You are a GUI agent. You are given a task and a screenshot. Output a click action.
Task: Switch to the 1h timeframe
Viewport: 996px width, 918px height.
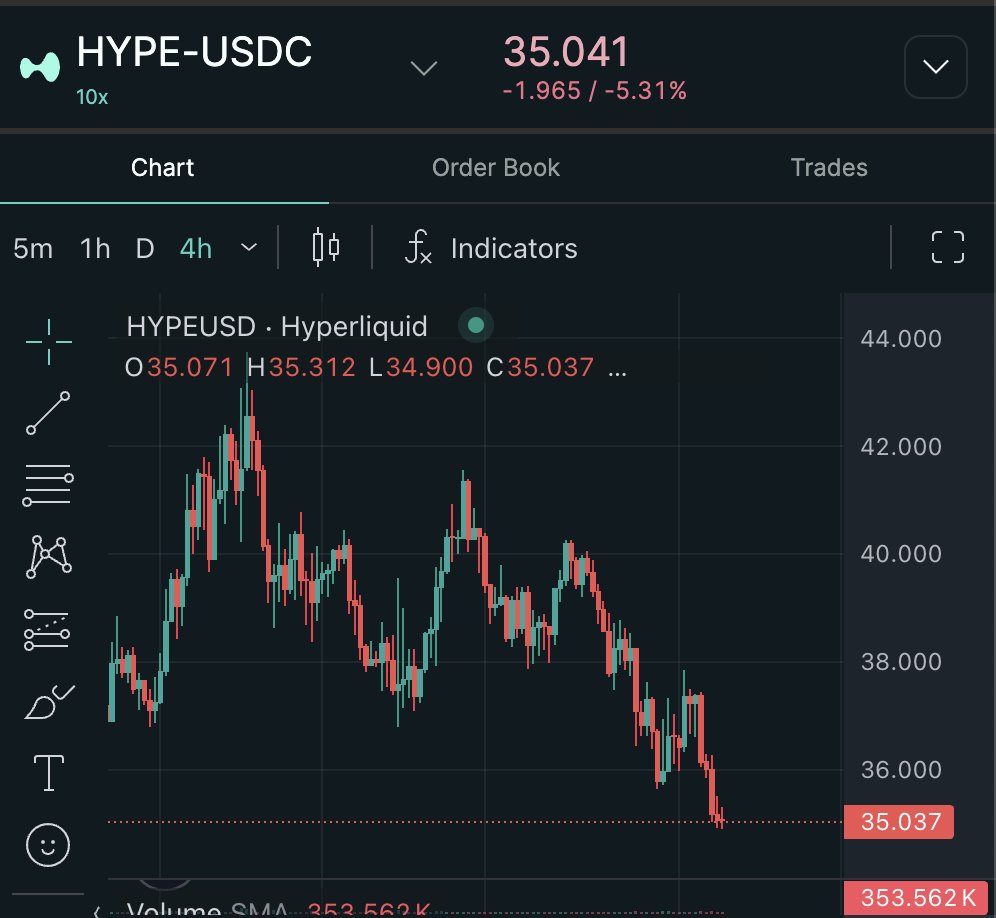(x=95, y=248)
